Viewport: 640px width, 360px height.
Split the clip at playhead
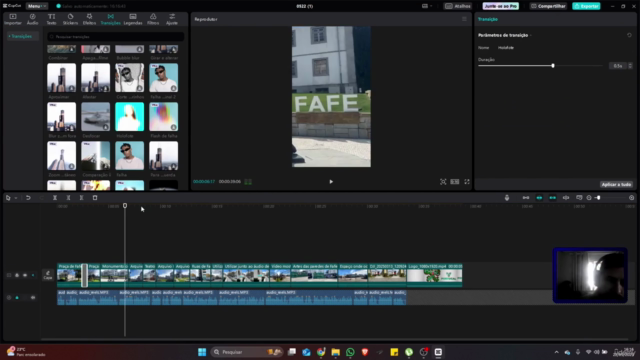tap(55, 198)
